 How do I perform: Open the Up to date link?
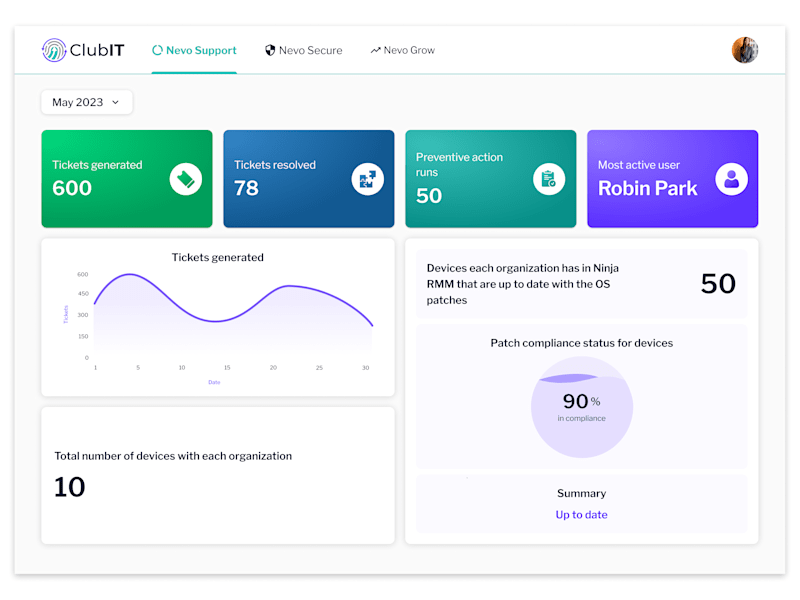pyautogui.click(x=582, y=514)
